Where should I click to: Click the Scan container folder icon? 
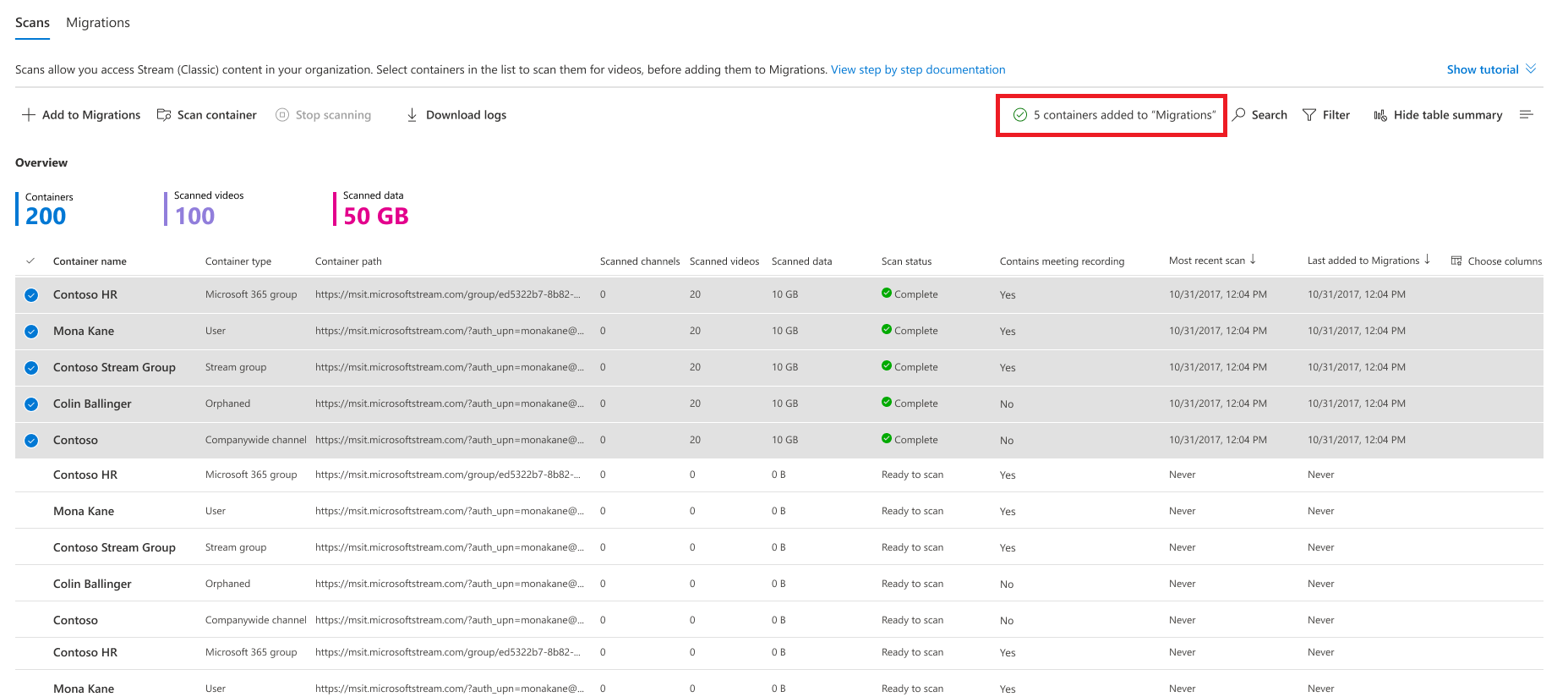(x=164, y=115)
